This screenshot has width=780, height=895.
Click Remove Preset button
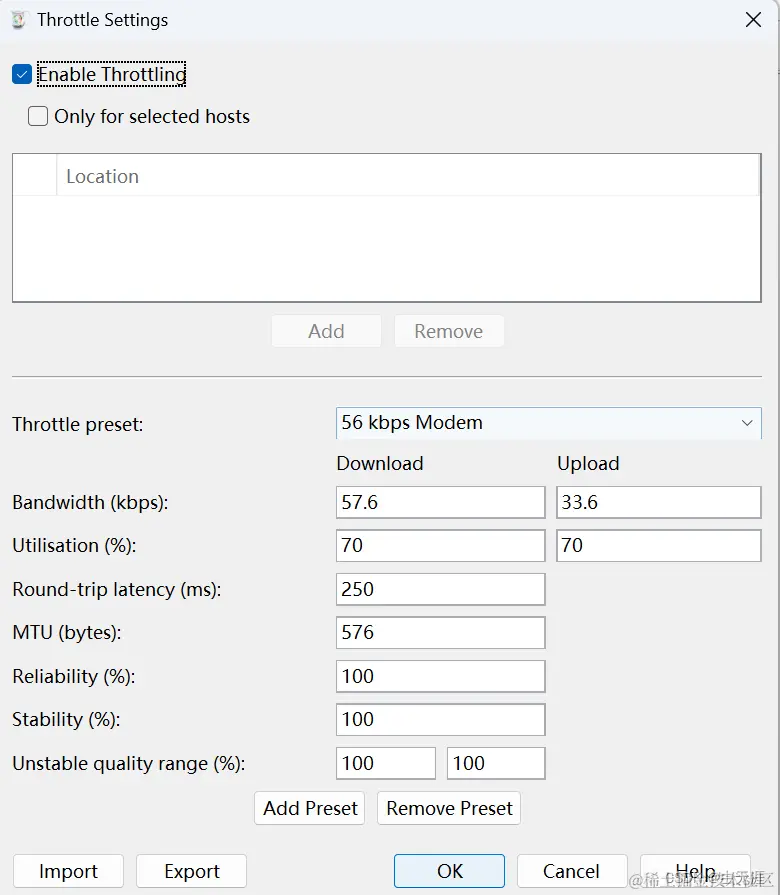tap(449, 808)
